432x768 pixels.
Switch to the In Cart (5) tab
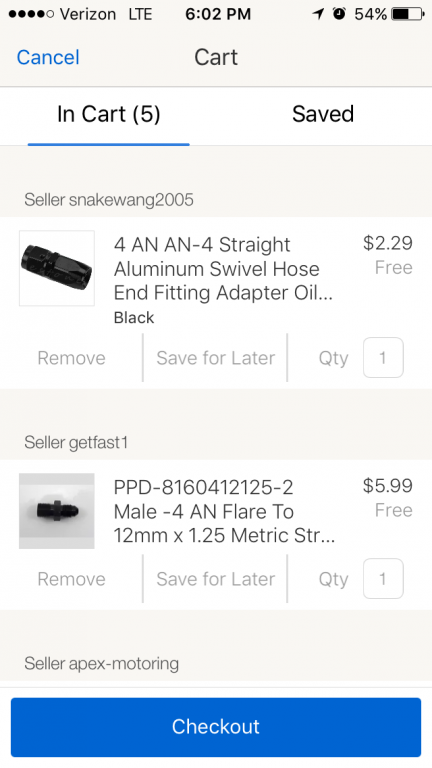[108, 116]
